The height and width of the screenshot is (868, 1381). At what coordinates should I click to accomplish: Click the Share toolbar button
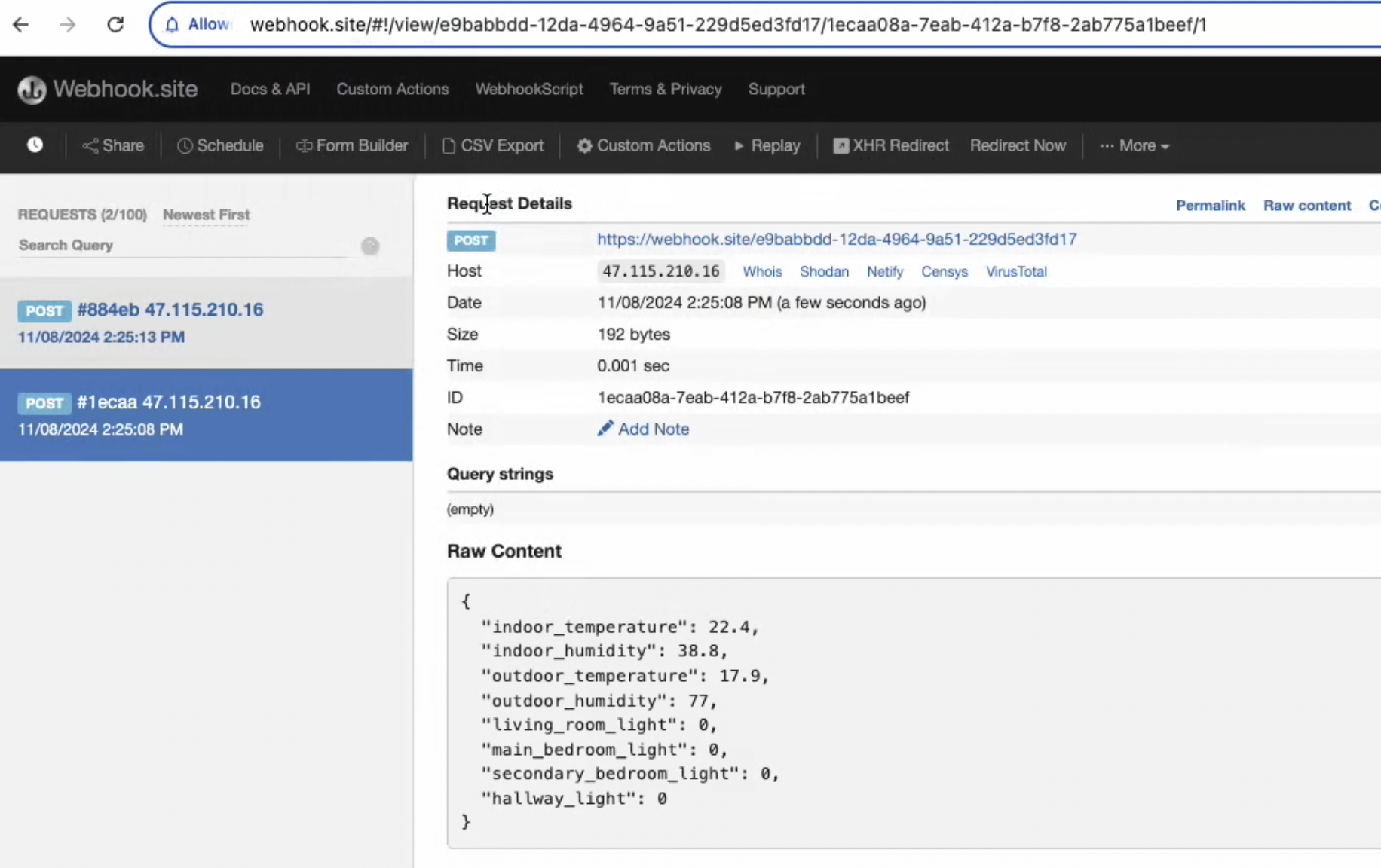(113, 145)
